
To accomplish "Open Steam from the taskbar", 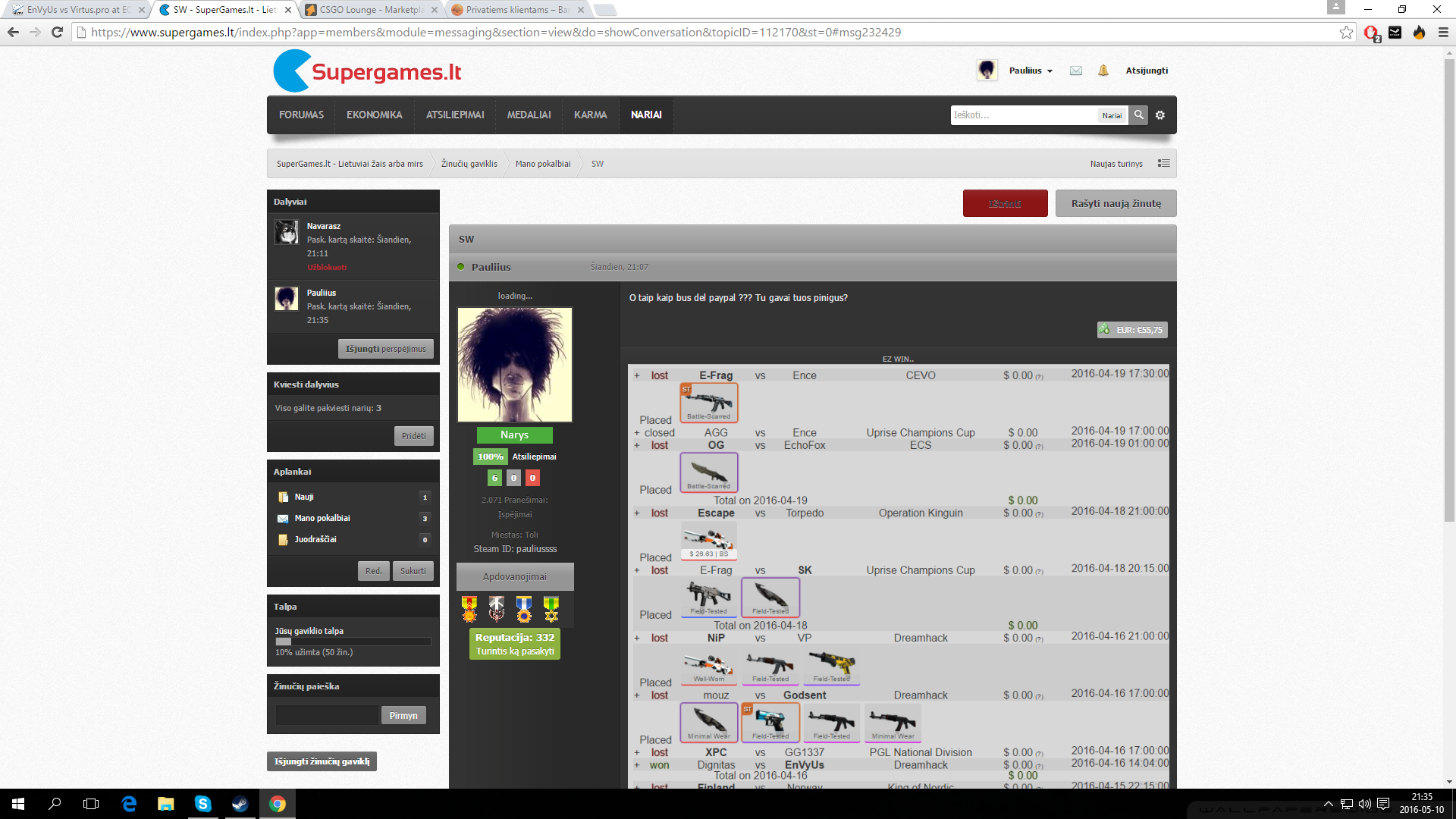I will tap(240, 804).
